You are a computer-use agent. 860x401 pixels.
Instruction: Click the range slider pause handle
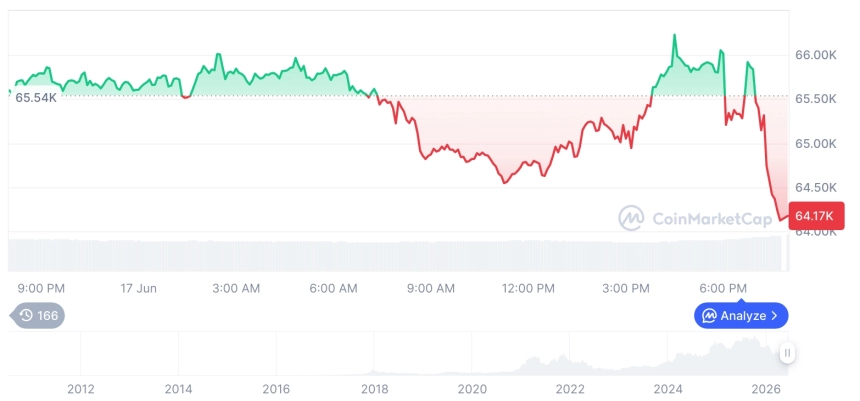[x=787, y=353]
